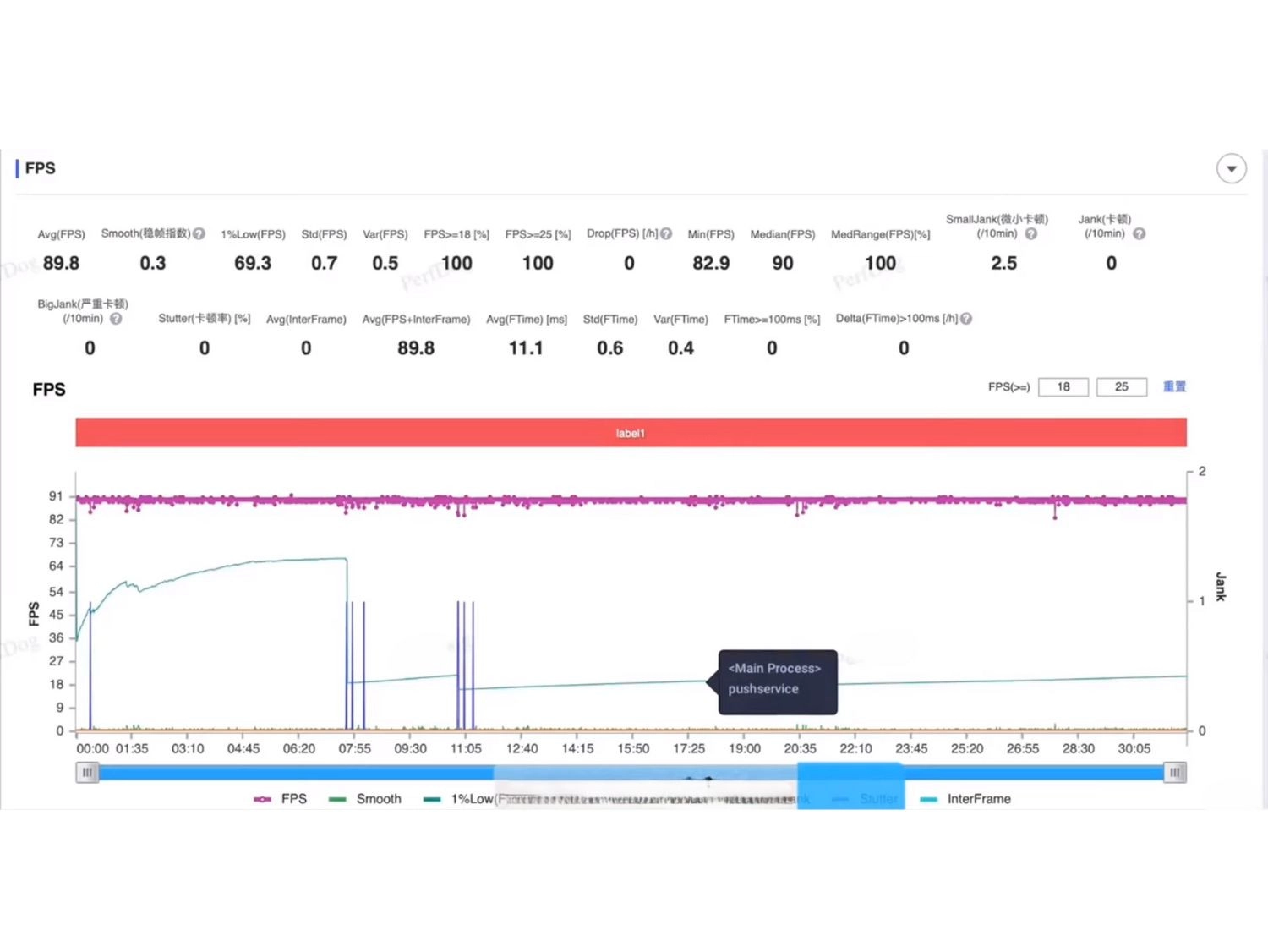Image resolution: width=1268 pixels, height=952 pixels.
Task: Collapse the FPS panel with the round arrow
Action: (1231, 169)
